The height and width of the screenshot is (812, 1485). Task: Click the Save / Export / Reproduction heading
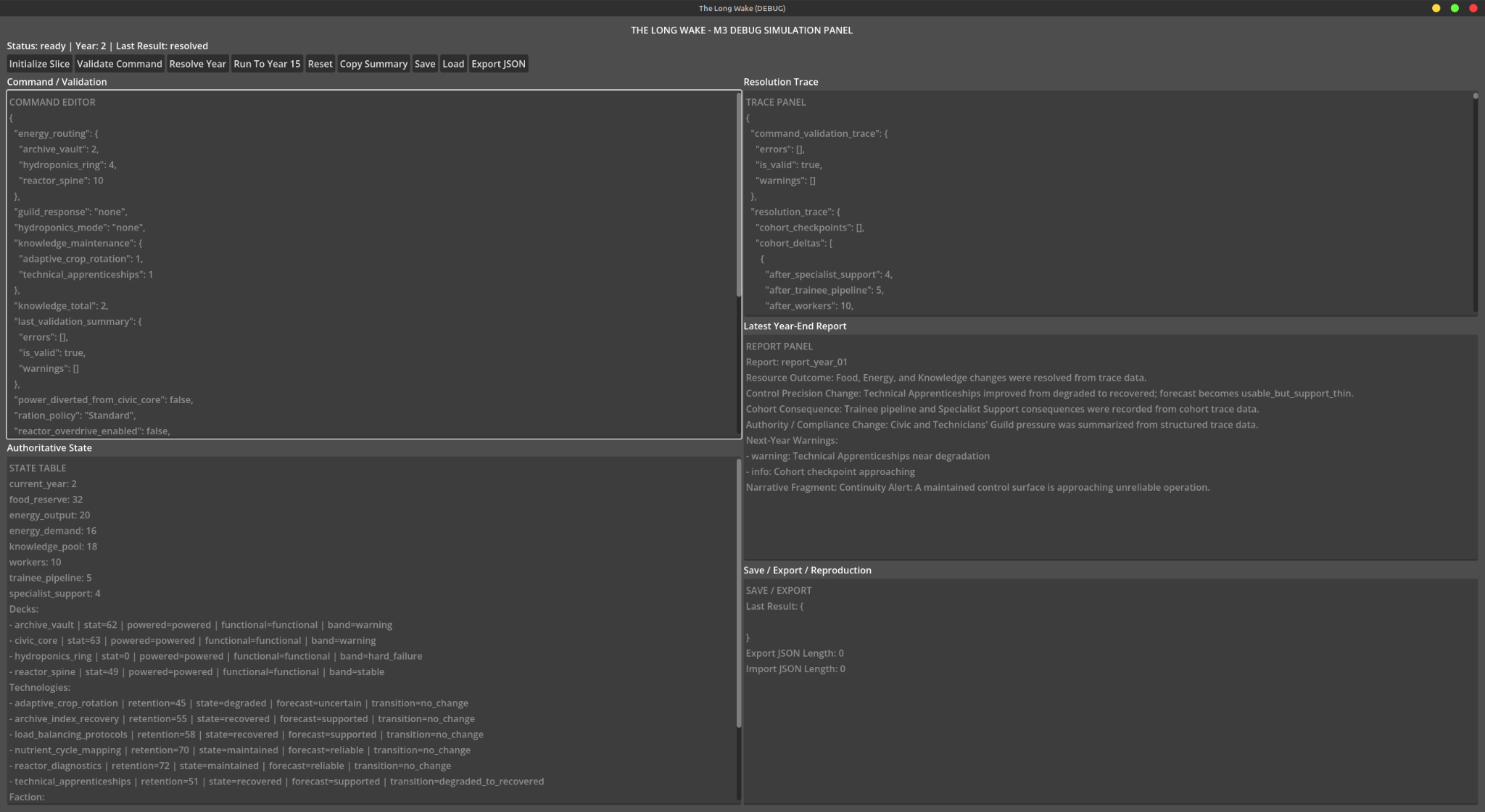(x=807, y=571)
